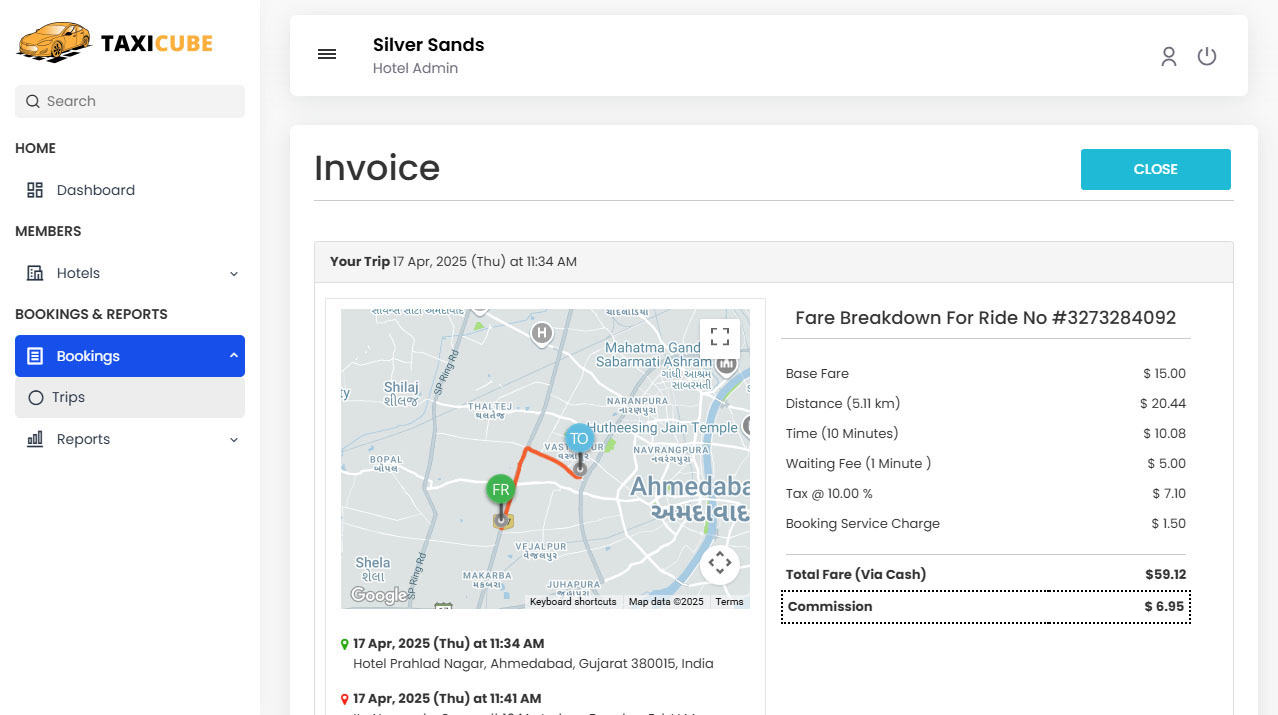
Task: Click the user profile icon in header
Action: coord(1168,56)
